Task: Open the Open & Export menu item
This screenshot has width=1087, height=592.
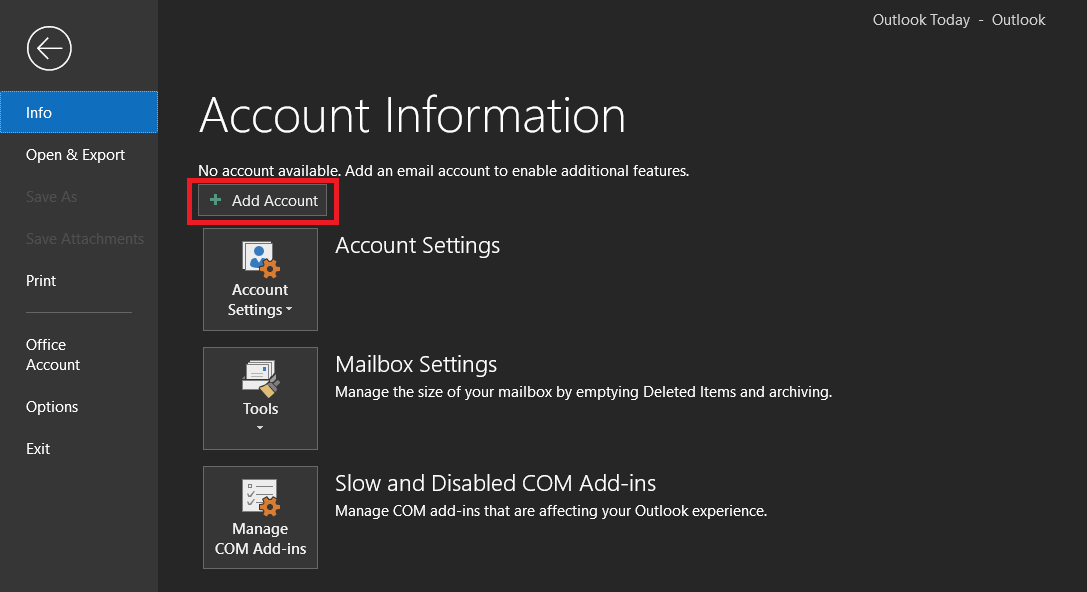Action: (76, 155)
